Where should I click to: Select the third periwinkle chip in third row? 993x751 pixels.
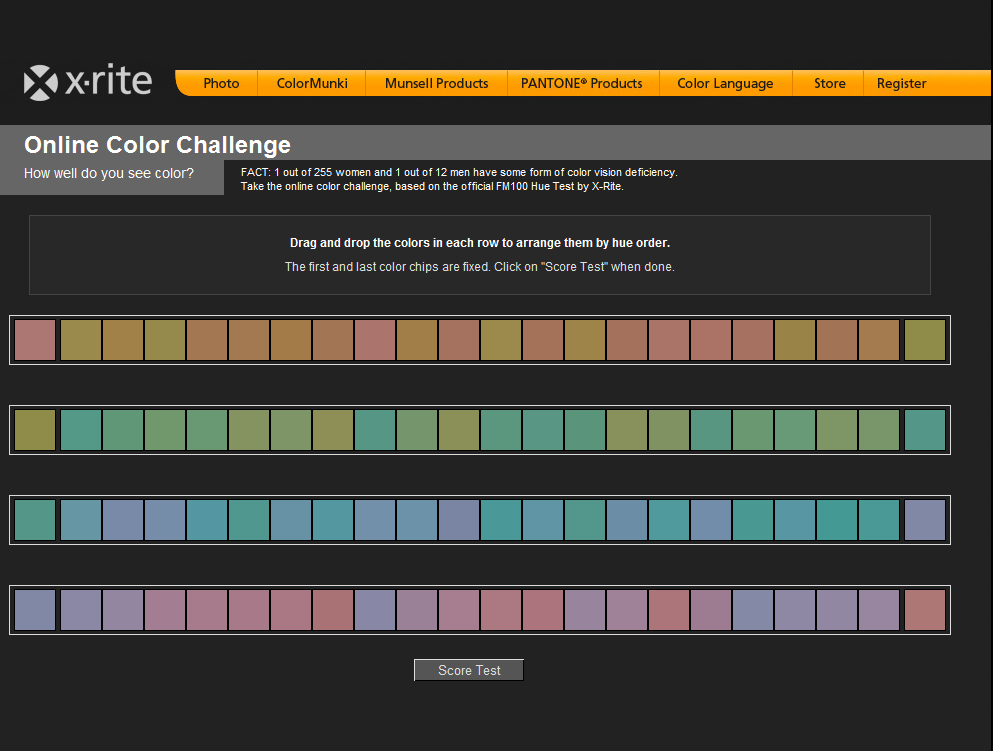(x=123, y=520)
